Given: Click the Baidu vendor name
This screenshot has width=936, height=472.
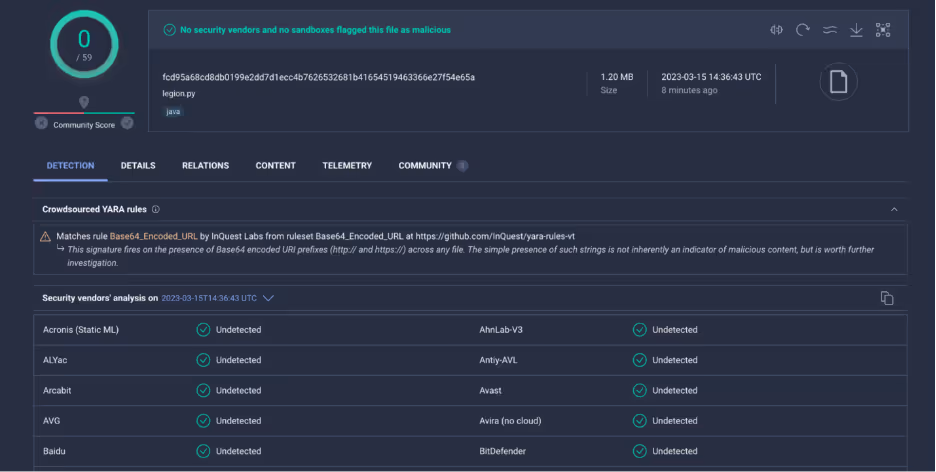Looking at the screenshot, I should pyautogui.click(x=54, y=452).
